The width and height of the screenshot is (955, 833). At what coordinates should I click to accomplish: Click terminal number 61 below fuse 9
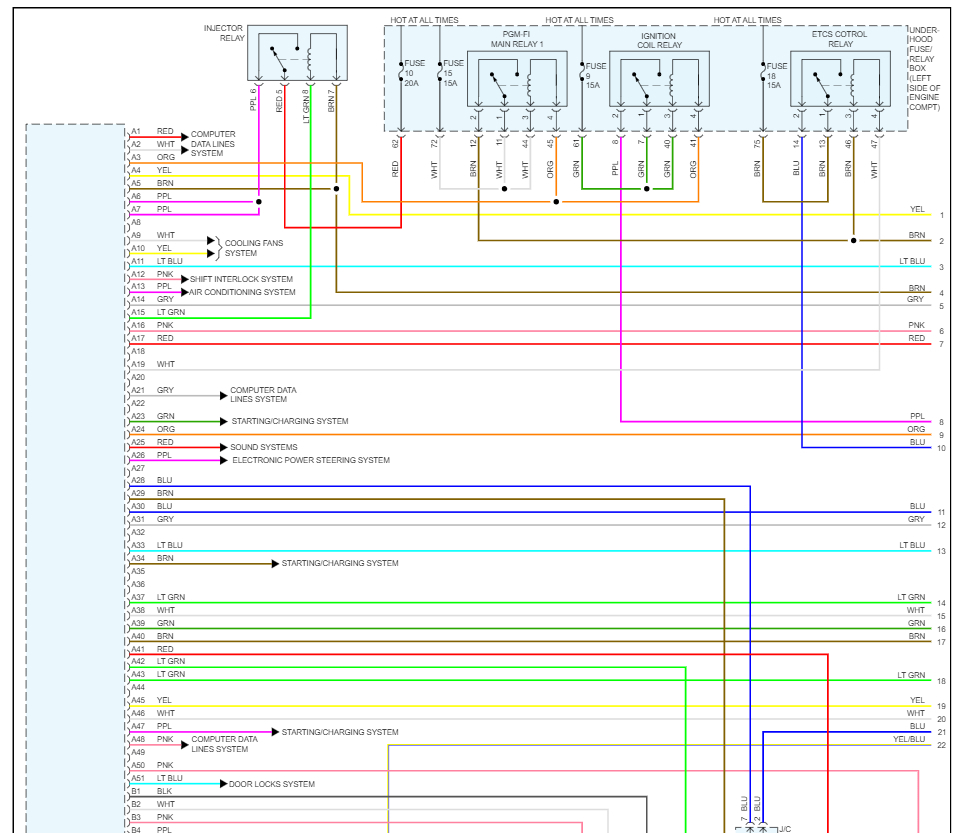[x=576, y=144]
